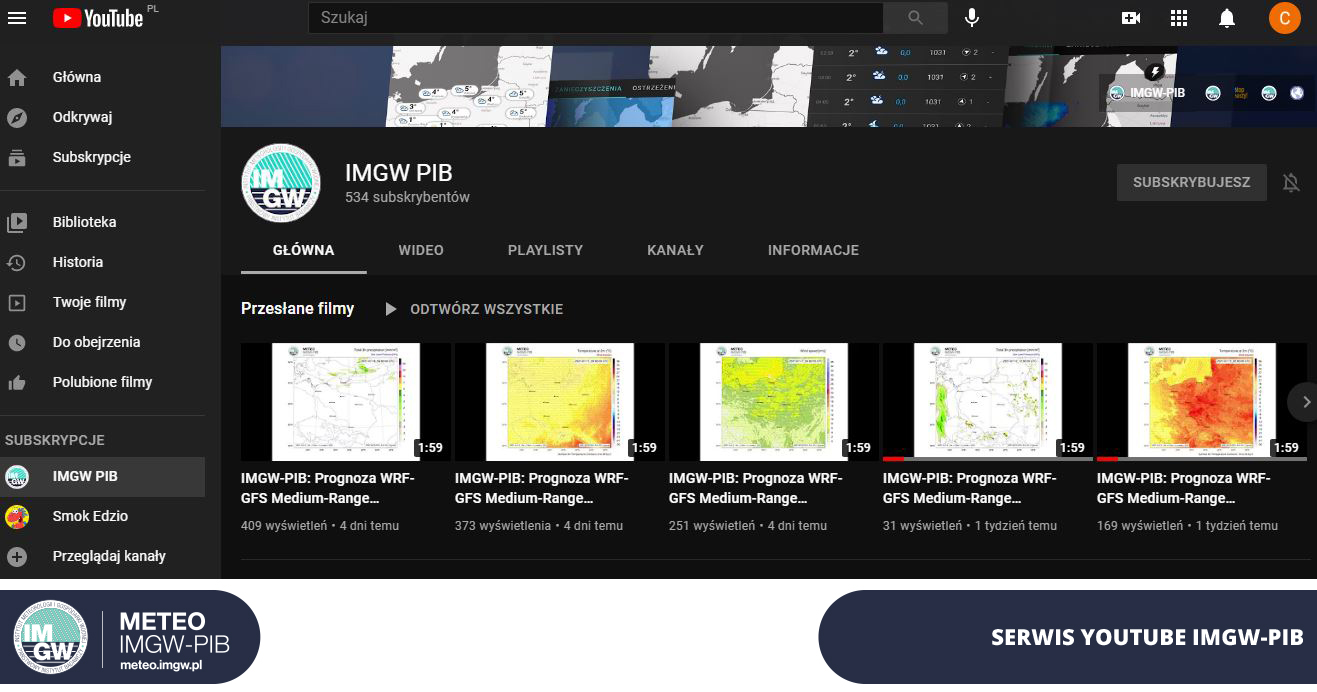This screenshot has height=692, width=1317.
Task: Open Do obejrzenia watch later list
Action: [102, 342]
